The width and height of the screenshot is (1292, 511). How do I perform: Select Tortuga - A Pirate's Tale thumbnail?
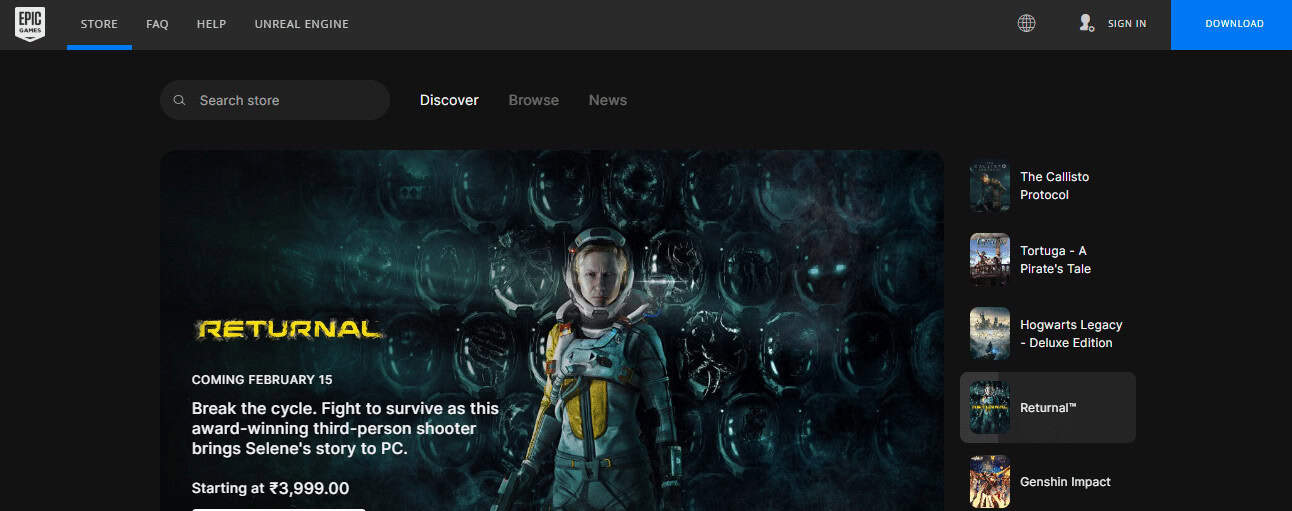pos(990,260)
